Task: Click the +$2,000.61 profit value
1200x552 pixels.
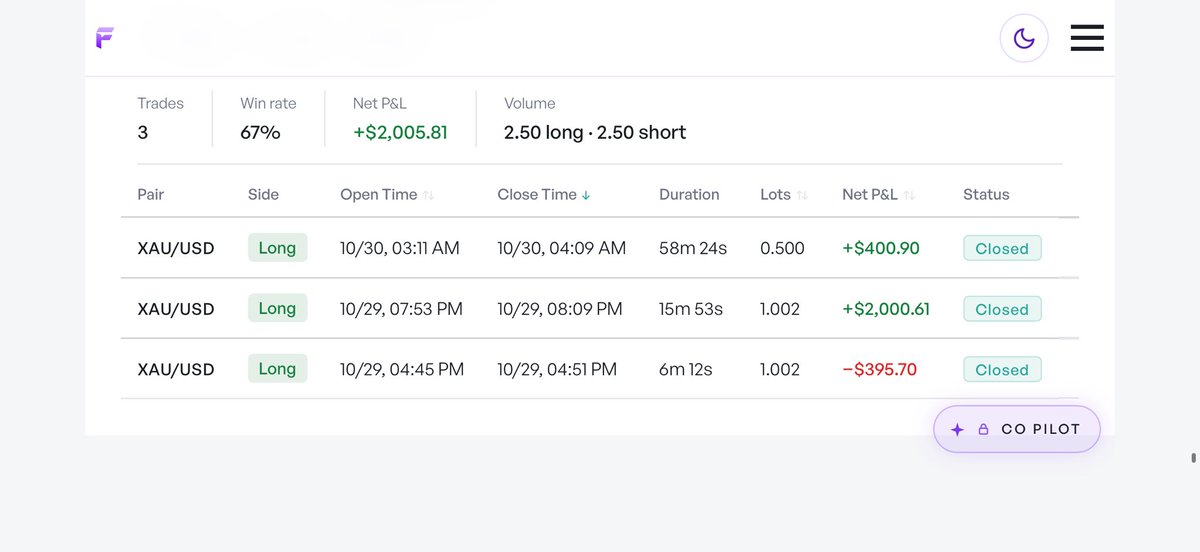Action: (886, 309)
